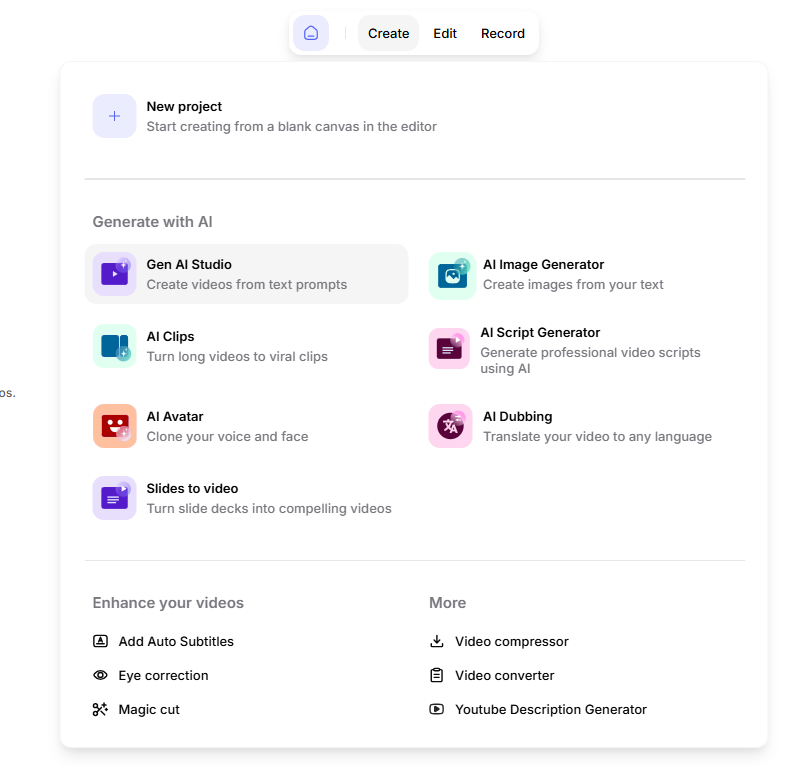This screenshot has height=767, width=796.
Task: Click the AI Dubbing icon
Action: click(451, 426)
